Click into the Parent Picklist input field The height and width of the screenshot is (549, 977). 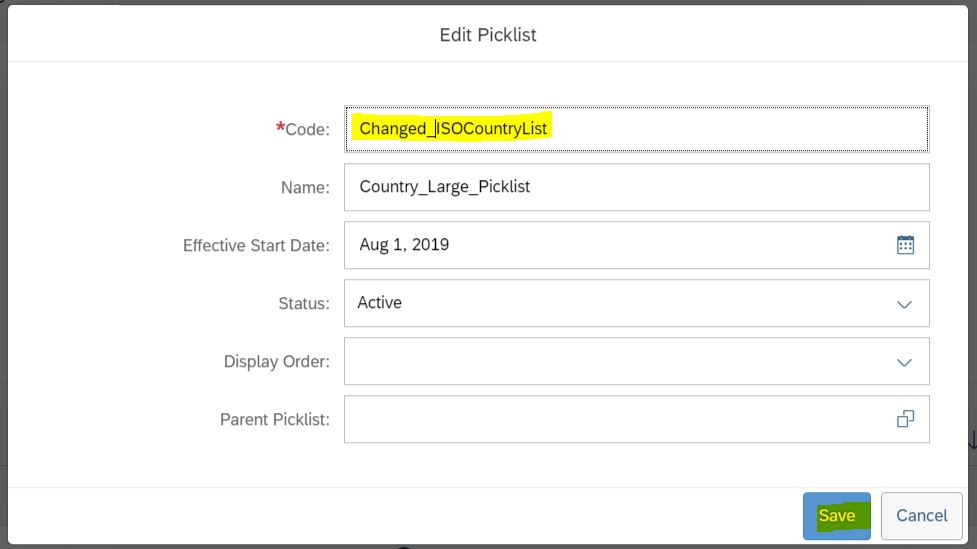(x=636, y=419)
